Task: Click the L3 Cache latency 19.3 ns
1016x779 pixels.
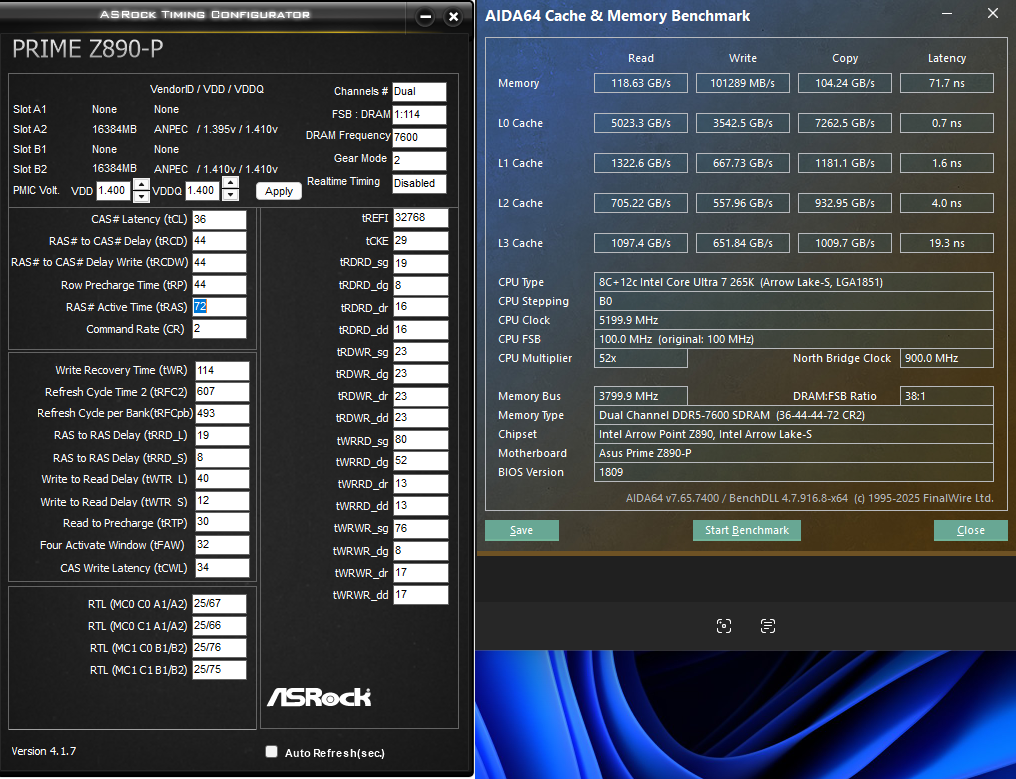Action: coord(947,243)
